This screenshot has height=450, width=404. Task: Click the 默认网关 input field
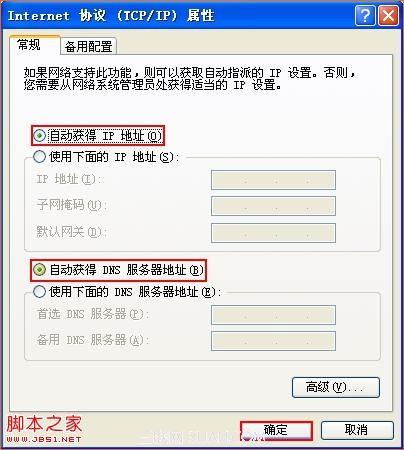(x=273, y=233)
